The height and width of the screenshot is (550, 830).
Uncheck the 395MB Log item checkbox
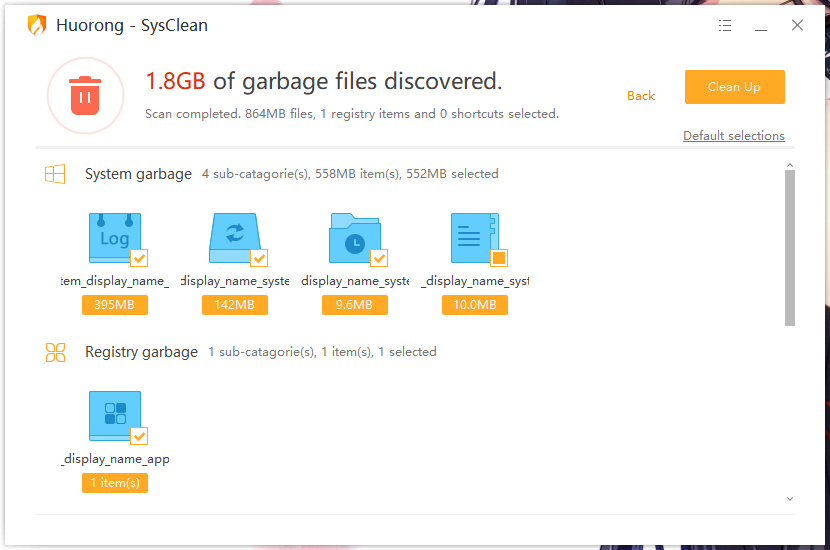point(139,258)
